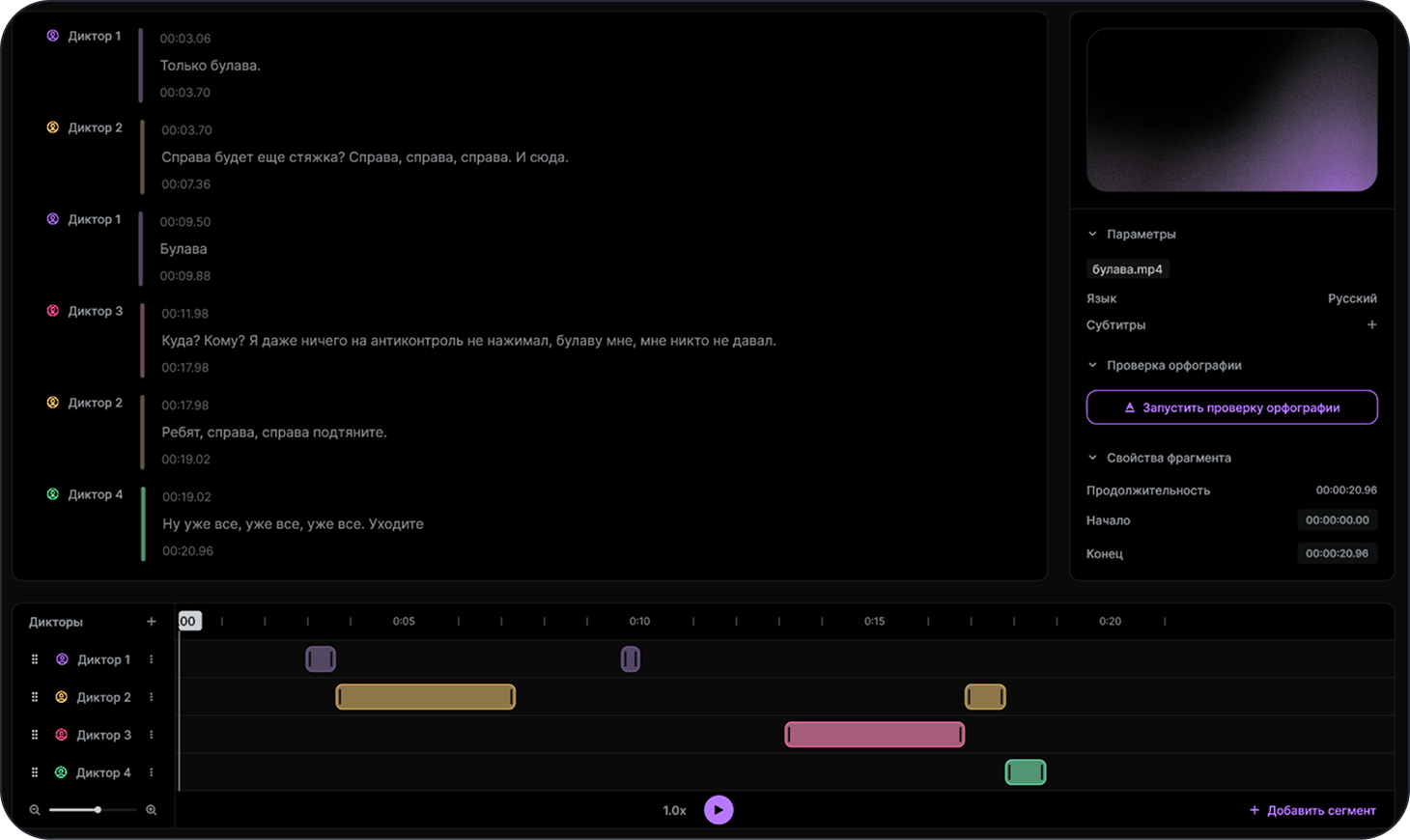Collapse the Параметры section
The width and height of the screenshot is (1410, 840).
1092,234
